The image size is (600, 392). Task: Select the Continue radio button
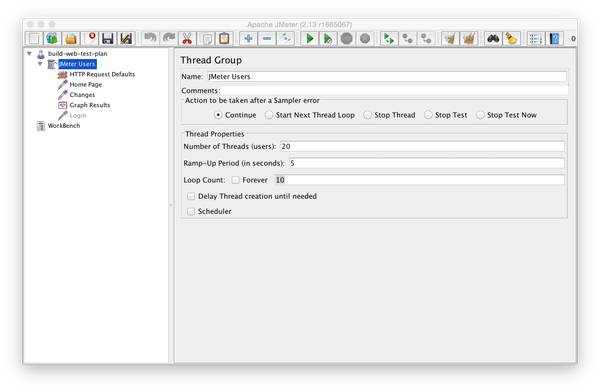tap(218, 115)
